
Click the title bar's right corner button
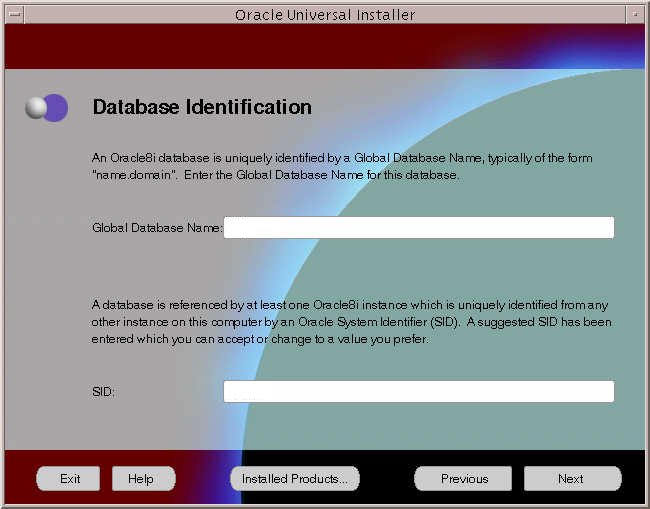(x=635, y=15)
